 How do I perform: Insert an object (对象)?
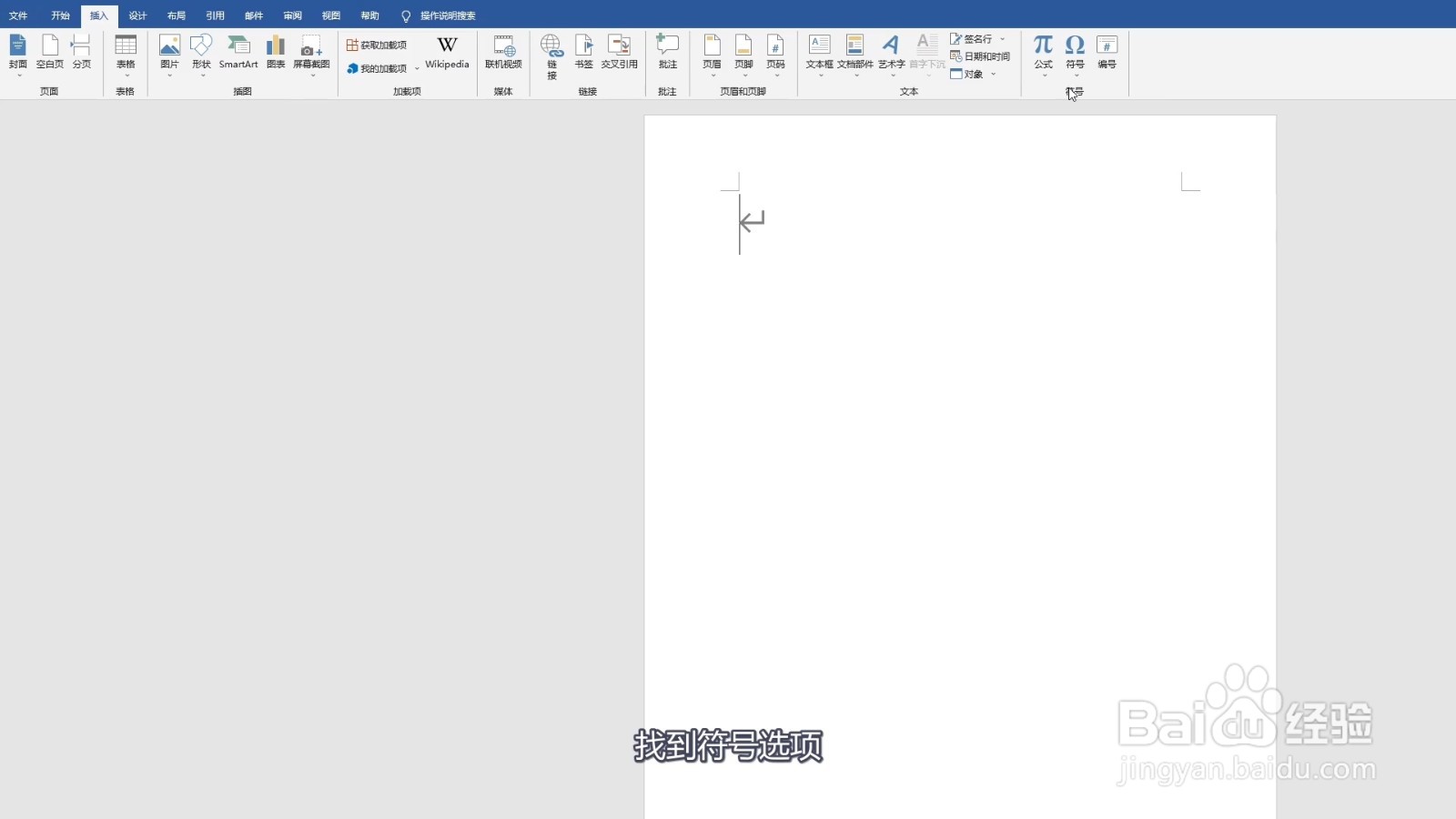966,74
